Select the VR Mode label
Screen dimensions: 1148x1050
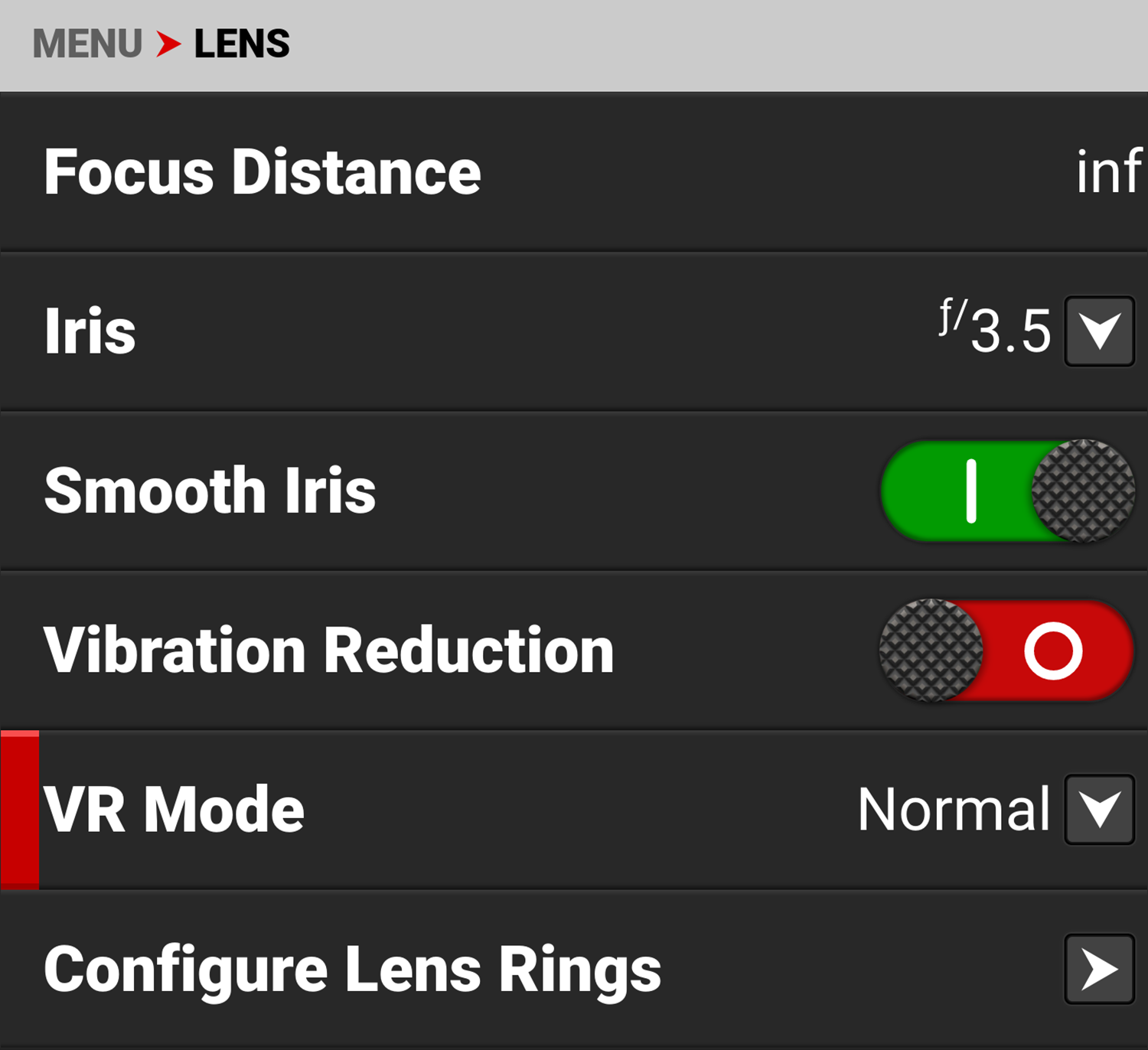click(x=174, y=810)
